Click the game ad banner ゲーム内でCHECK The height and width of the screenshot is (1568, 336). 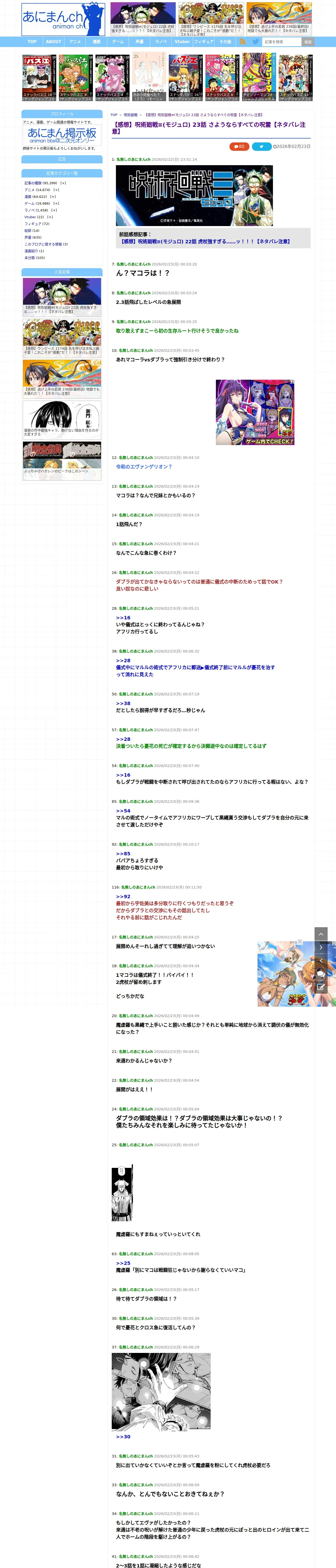point(255,412)
